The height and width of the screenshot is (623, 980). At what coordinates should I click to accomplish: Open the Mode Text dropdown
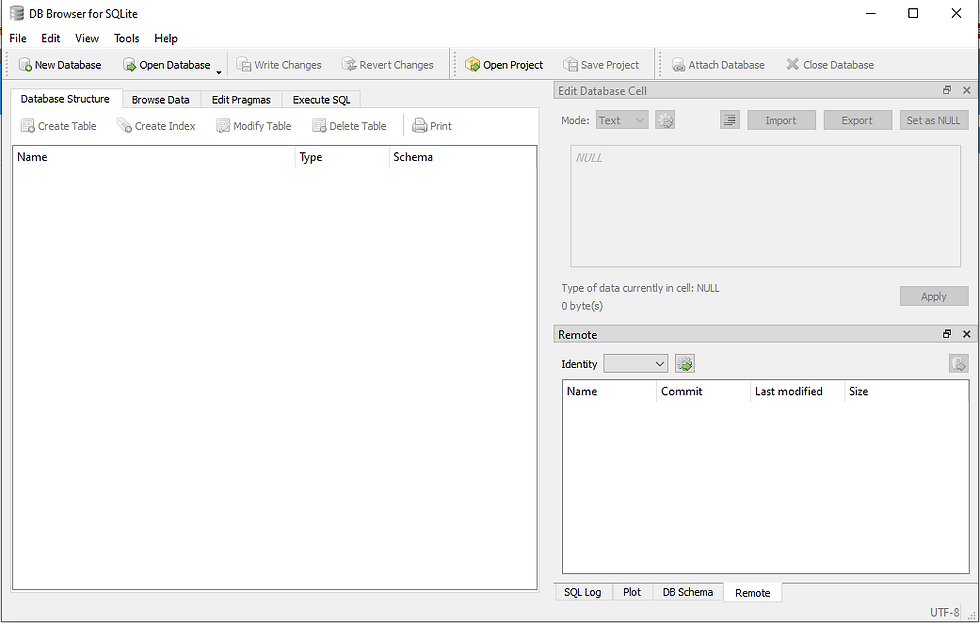coord(622,120)
